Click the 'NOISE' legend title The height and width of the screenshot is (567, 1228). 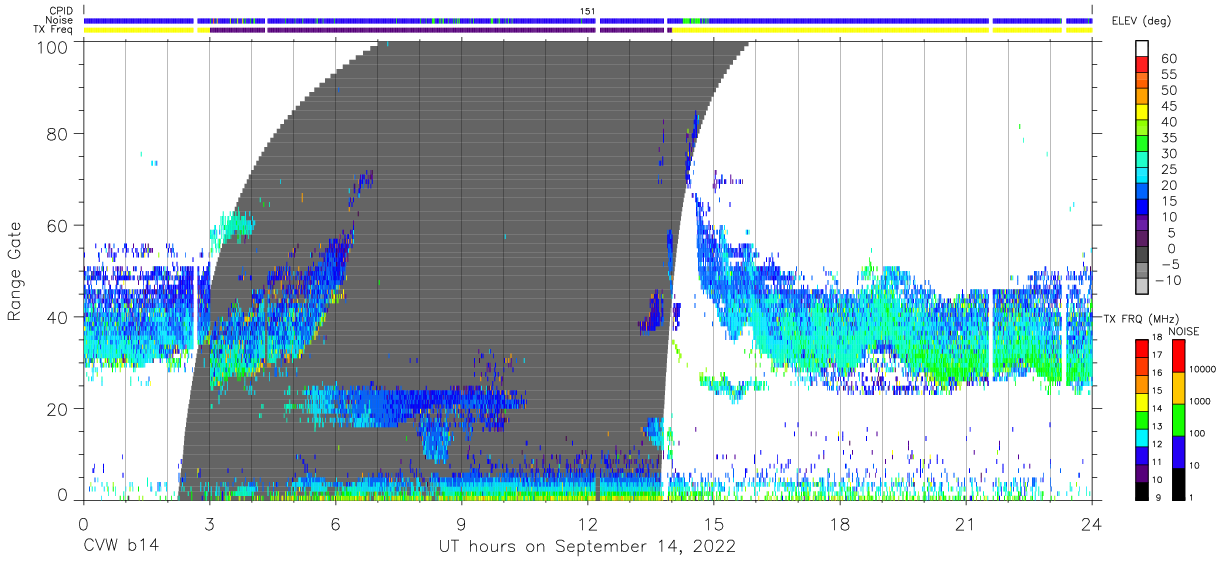point(1183,332)
